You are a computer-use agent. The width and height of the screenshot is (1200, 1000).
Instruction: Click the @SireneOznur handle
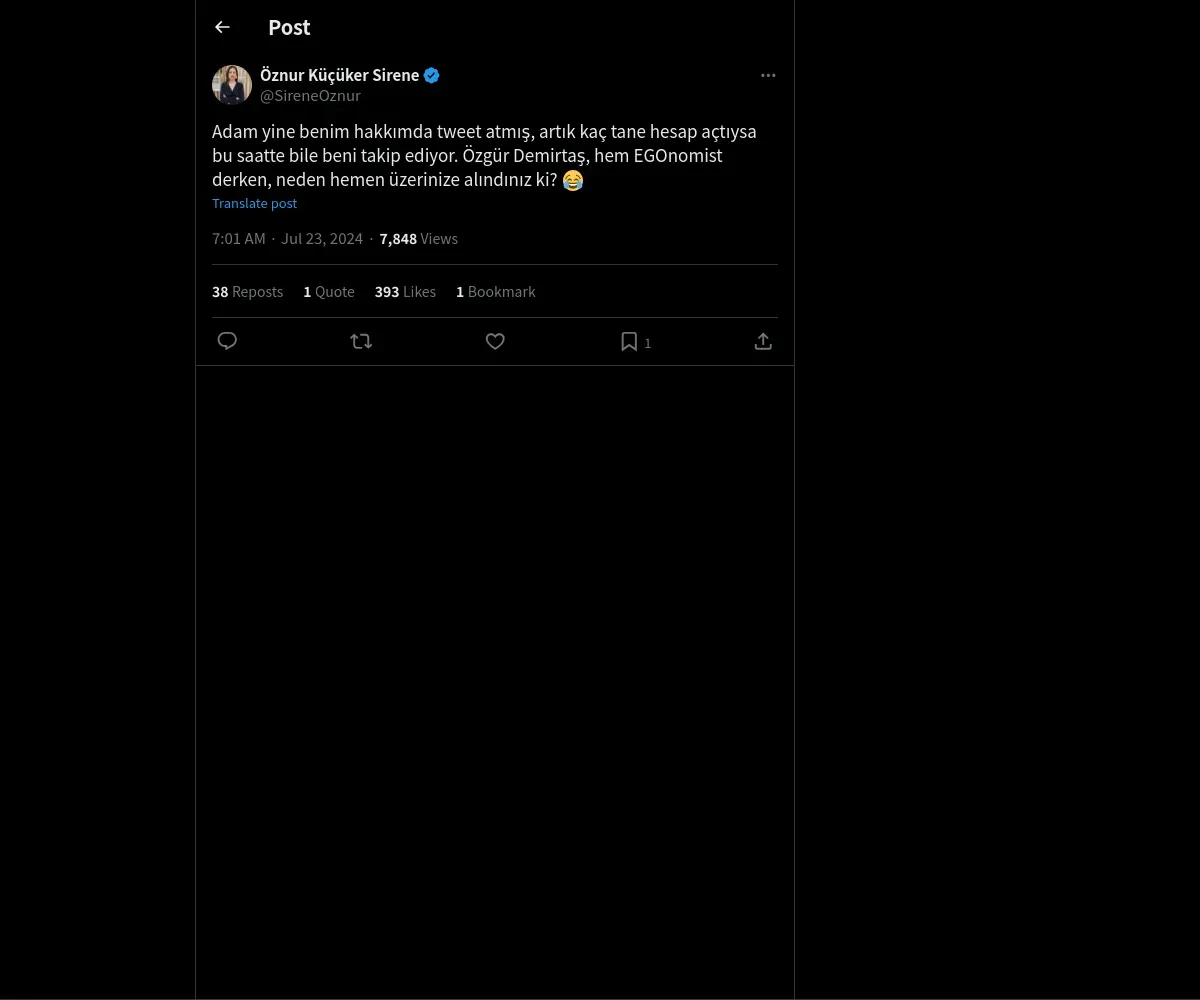coord(310,96)
